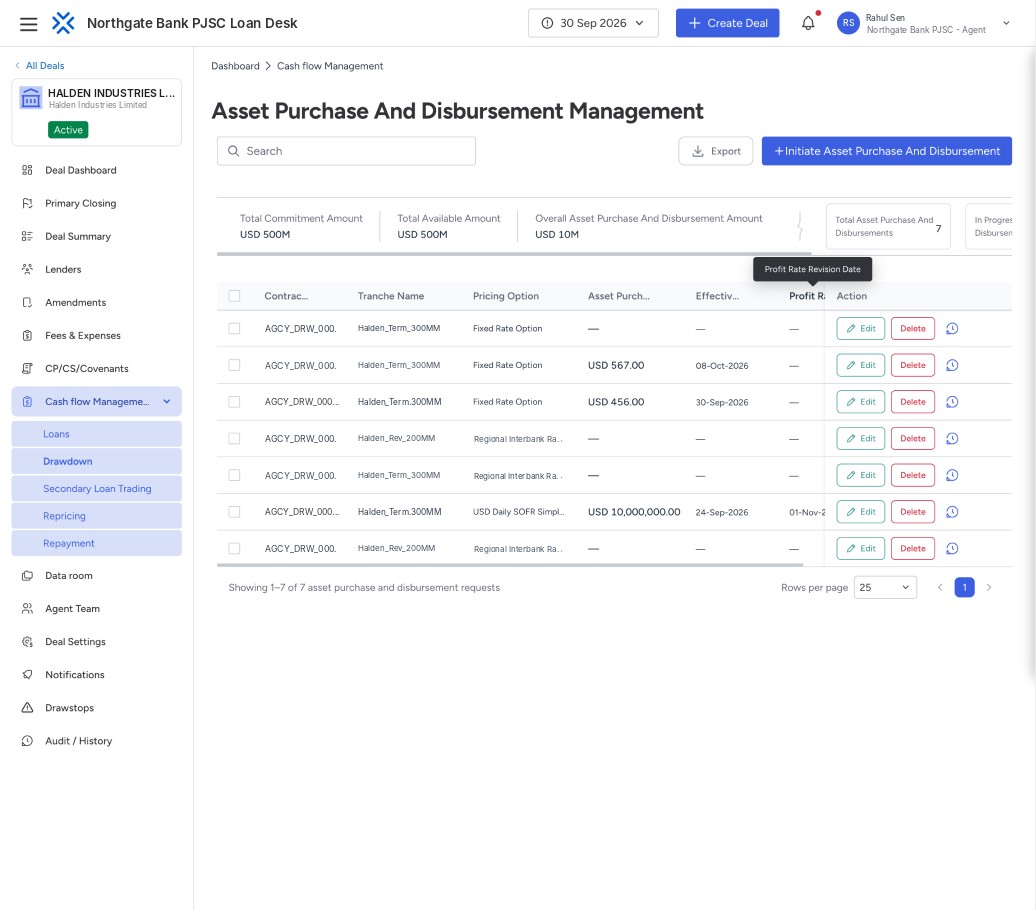Open the Repayment submenu item
The image size is (1036, 910).
[96, 543]
